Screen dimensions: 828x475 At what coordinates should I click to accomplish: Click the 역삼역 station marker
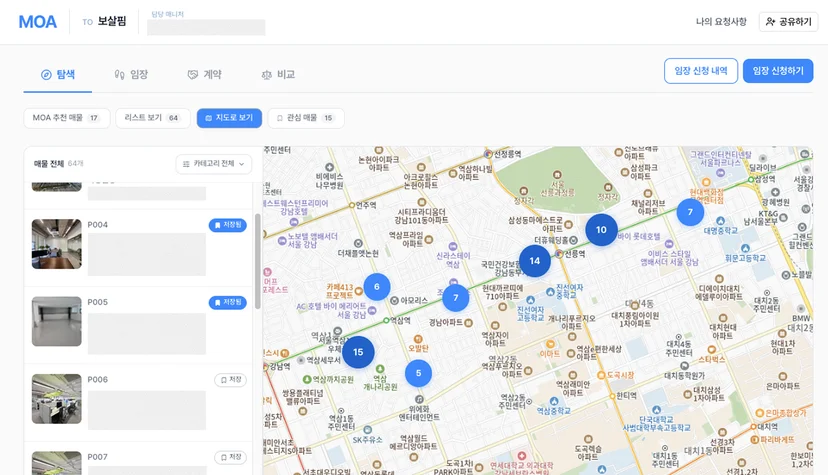(386, 320)
